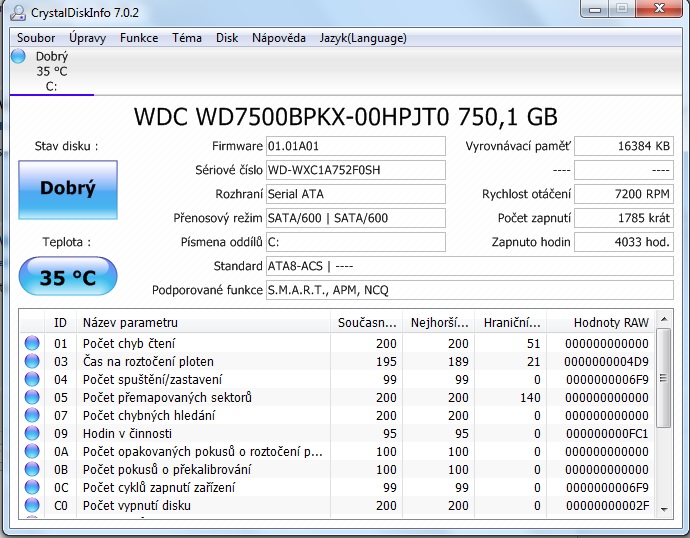
Task: Click the scrollbar up arrow in attribute list
Action: [664, 319]
